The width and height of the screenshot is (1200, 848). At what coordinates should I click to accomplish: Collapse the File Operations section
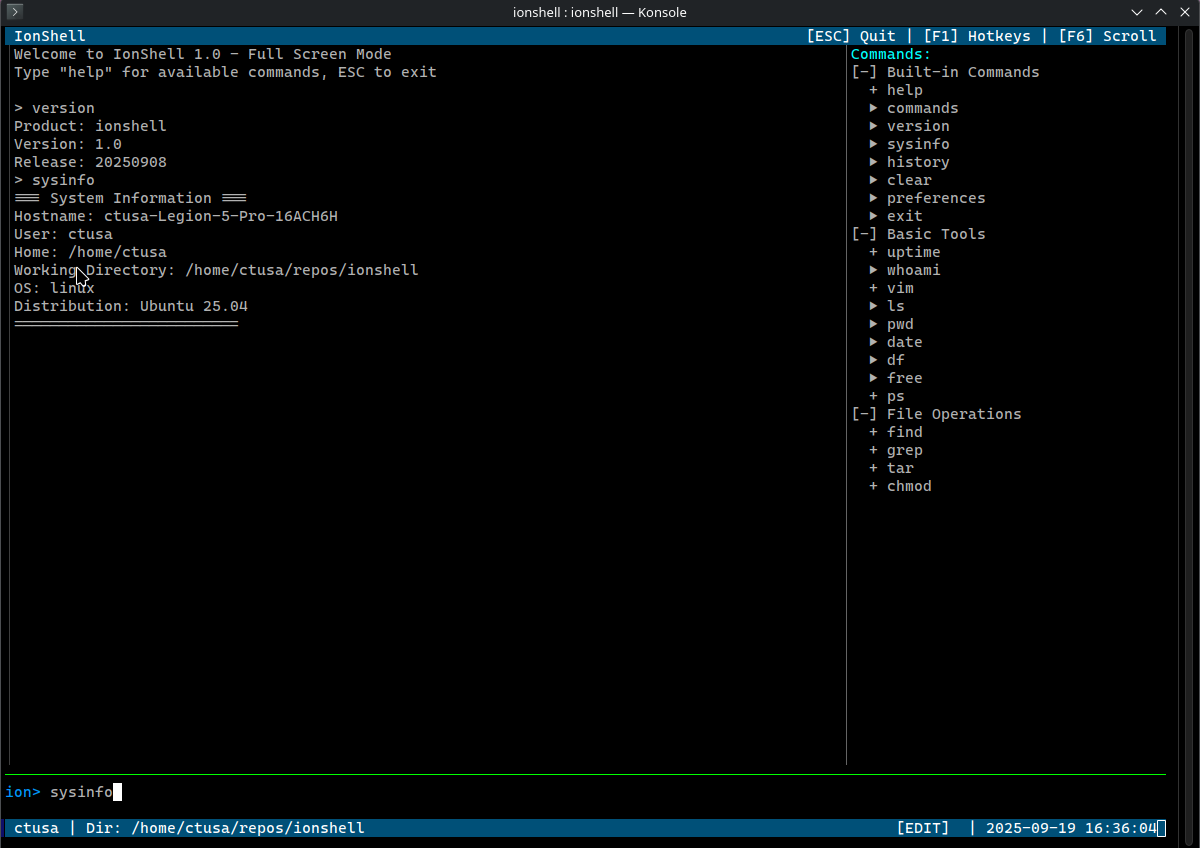click(863, 413)
